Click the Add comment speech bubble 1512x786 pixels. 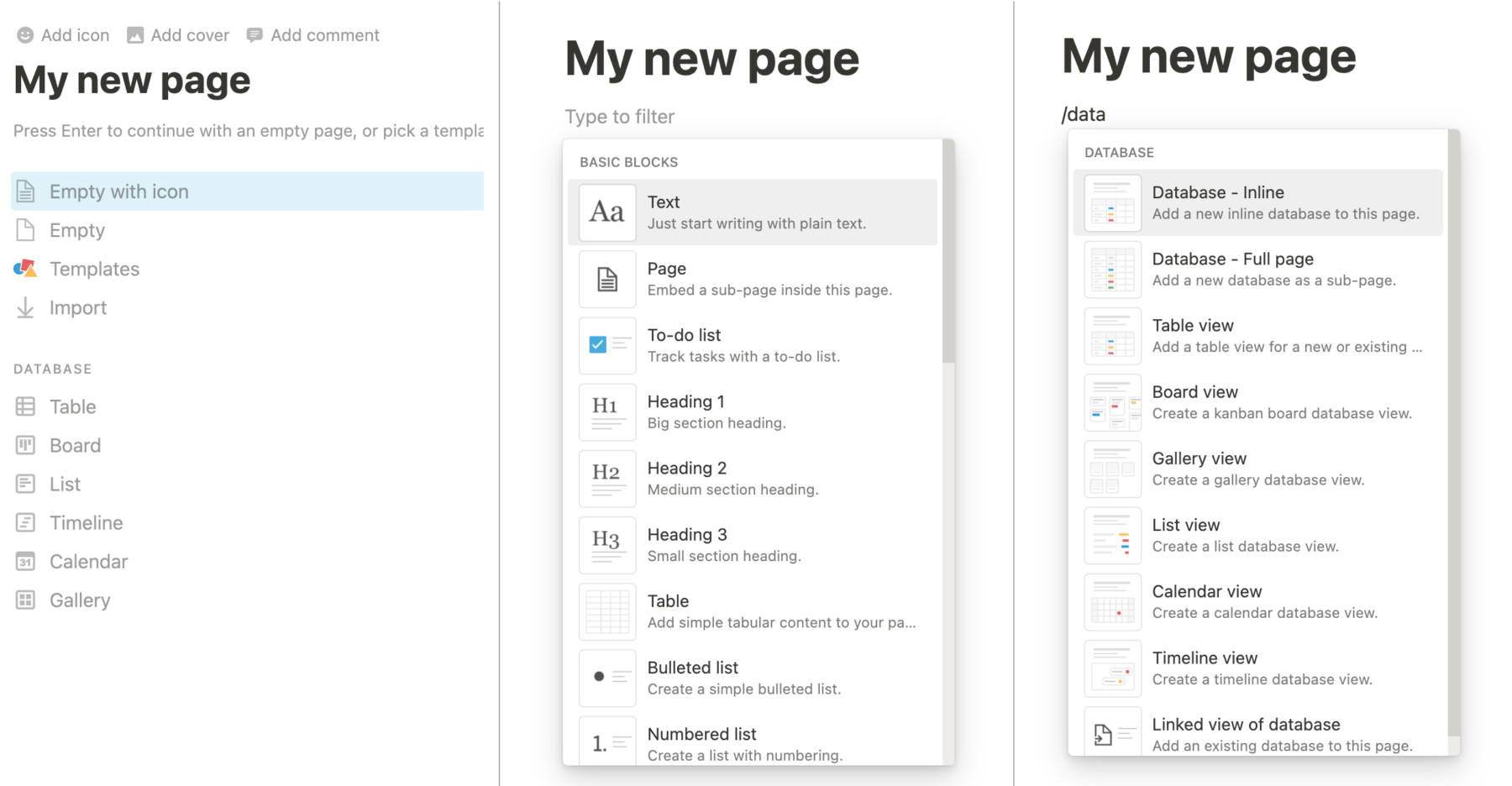pyautogui.click(x=255, y=35)
